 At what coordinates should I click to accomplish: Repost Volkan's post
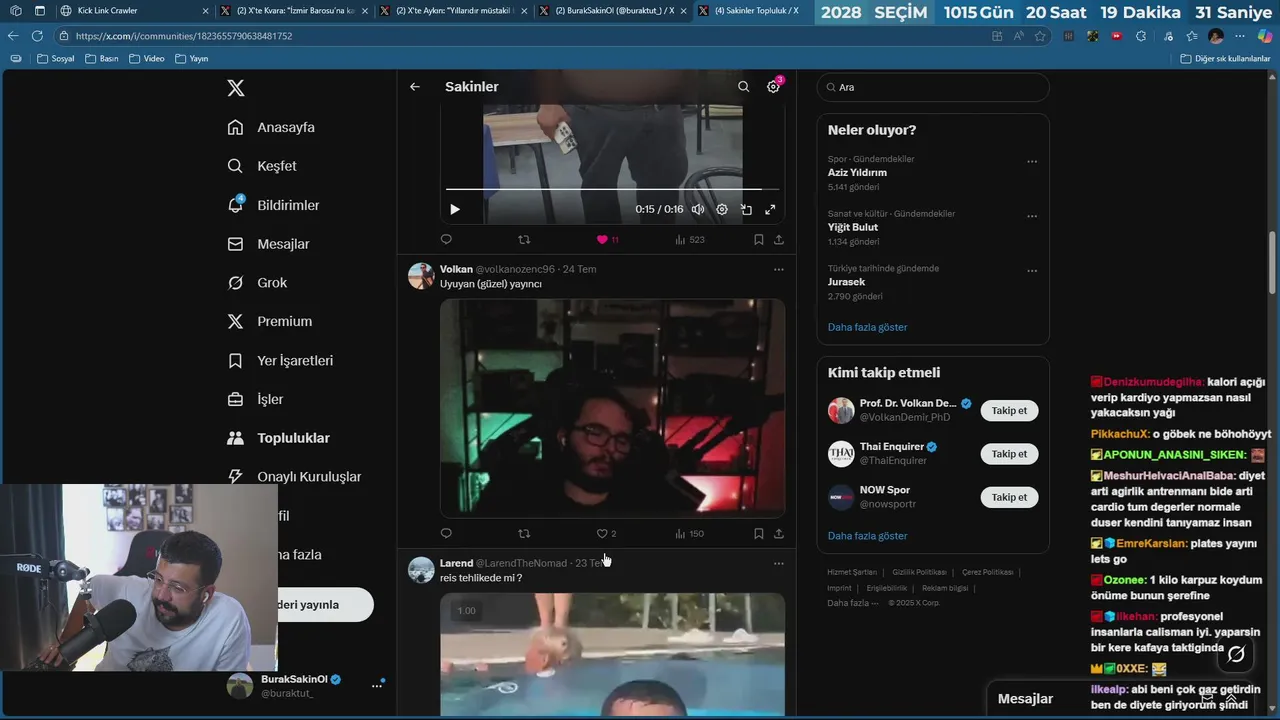coord(524,533)
